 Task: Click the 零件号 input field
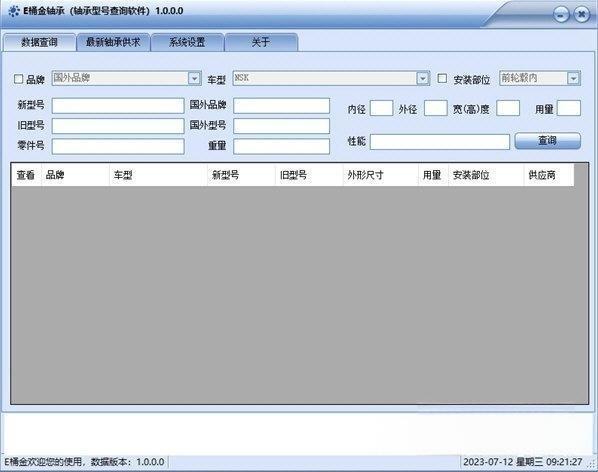118,146
